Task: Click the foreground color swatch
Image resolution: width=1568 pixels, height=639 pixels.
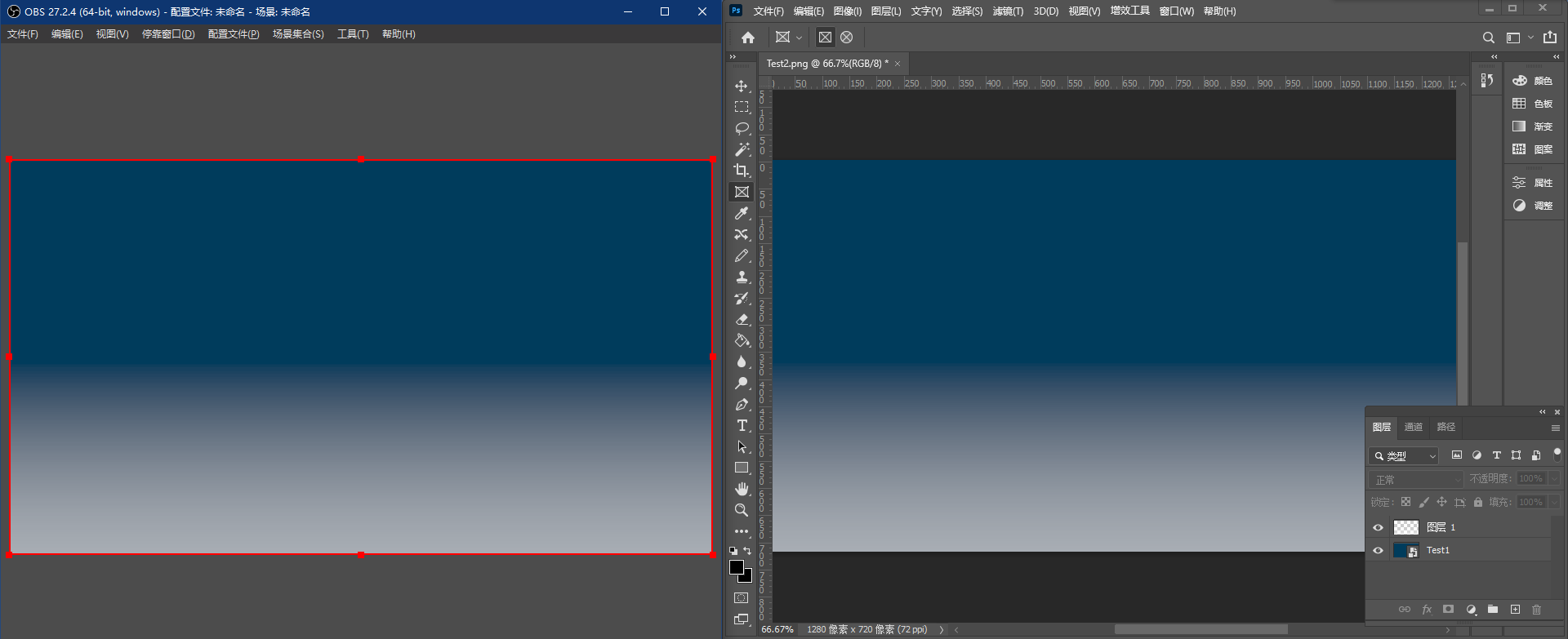Action: coord(736,567)
